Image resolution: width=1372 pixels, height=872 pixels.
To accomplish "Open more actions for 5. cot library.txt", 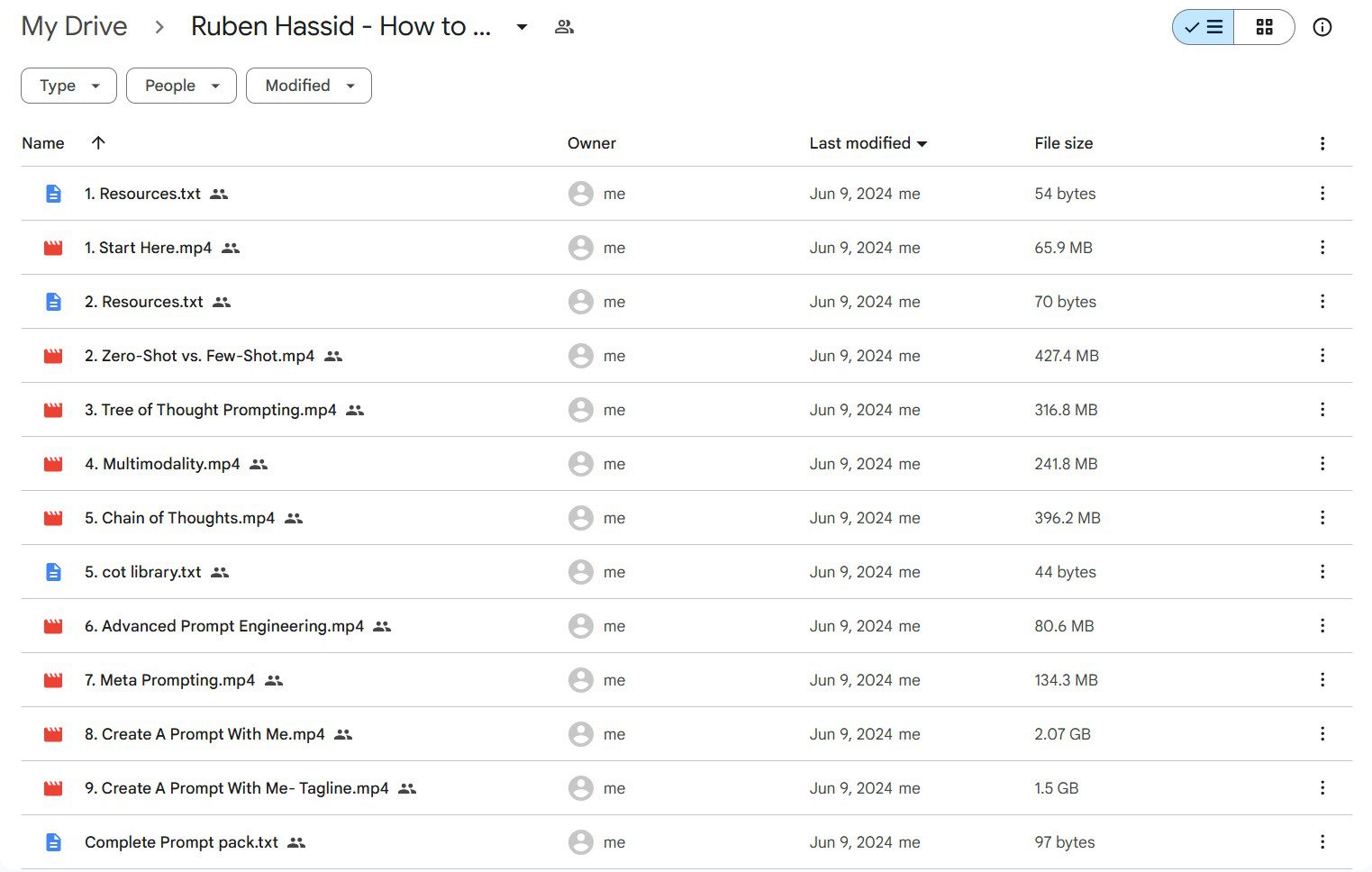I will [1322, 572].
